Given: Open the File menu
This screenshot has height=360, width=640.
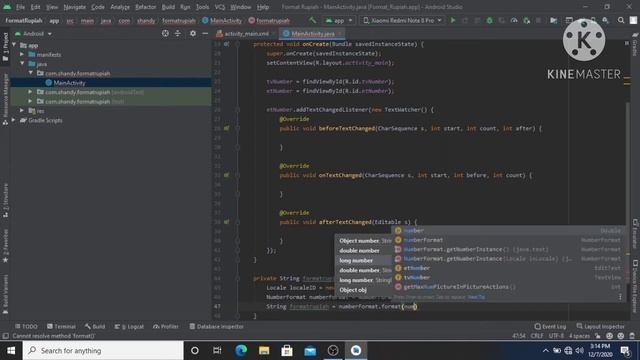Looking at the screenshot, I should [20, 7].
